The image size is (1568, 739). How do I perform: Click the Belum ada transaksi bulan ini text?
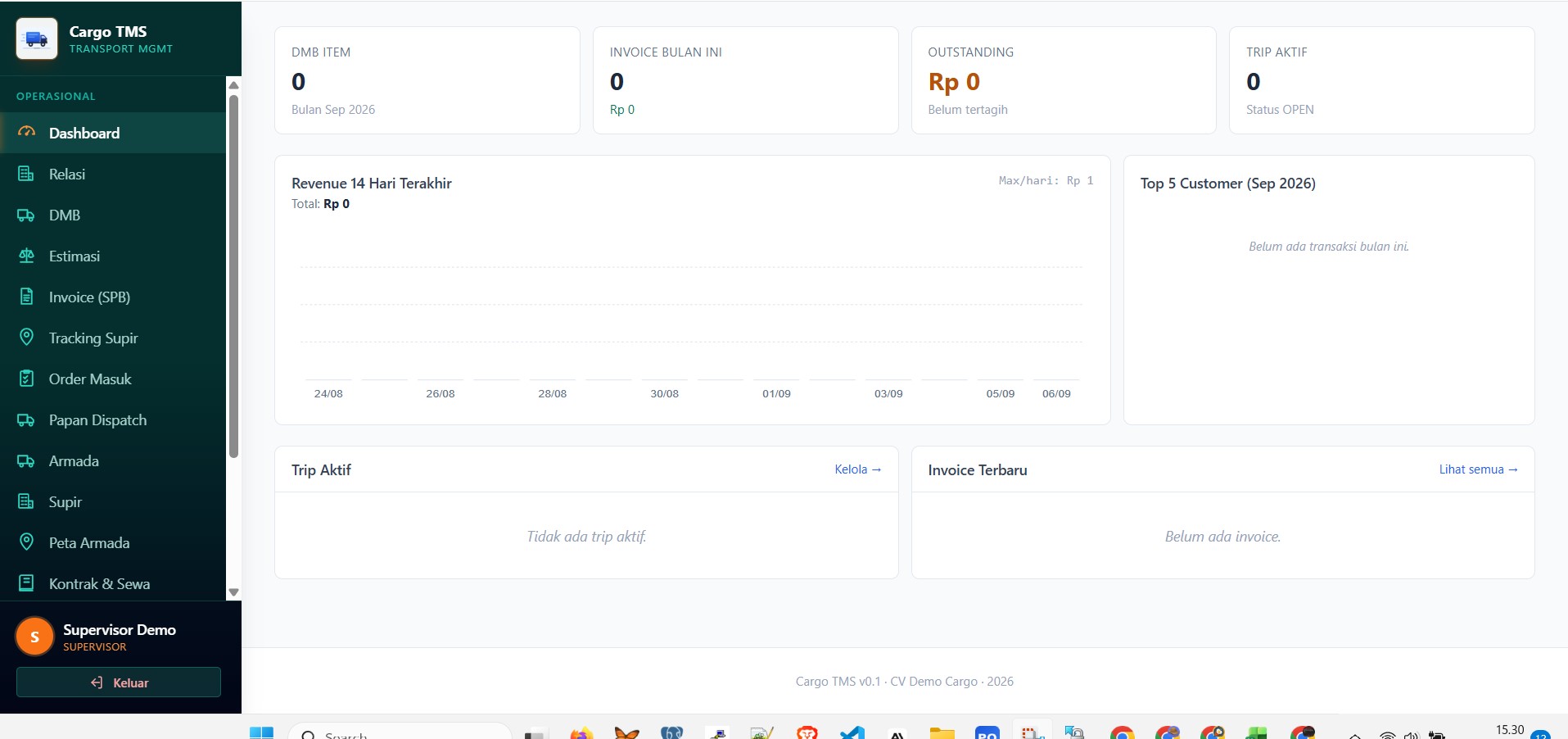tap(1329, 247)
